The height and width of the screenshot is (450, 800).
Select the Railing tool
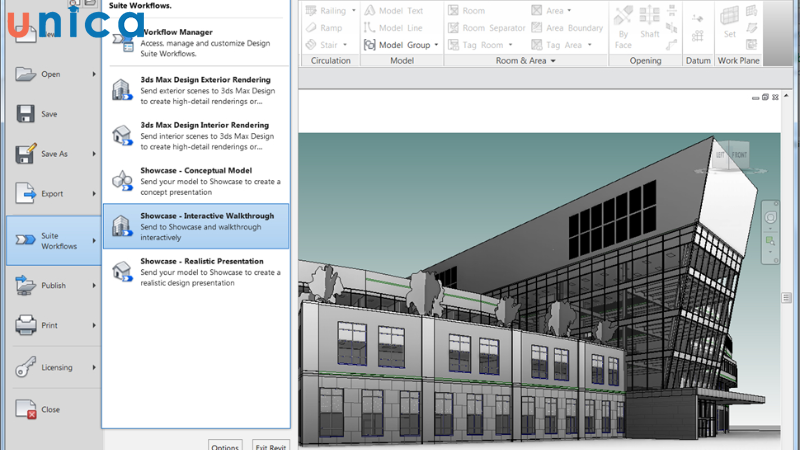pos(326,10)
